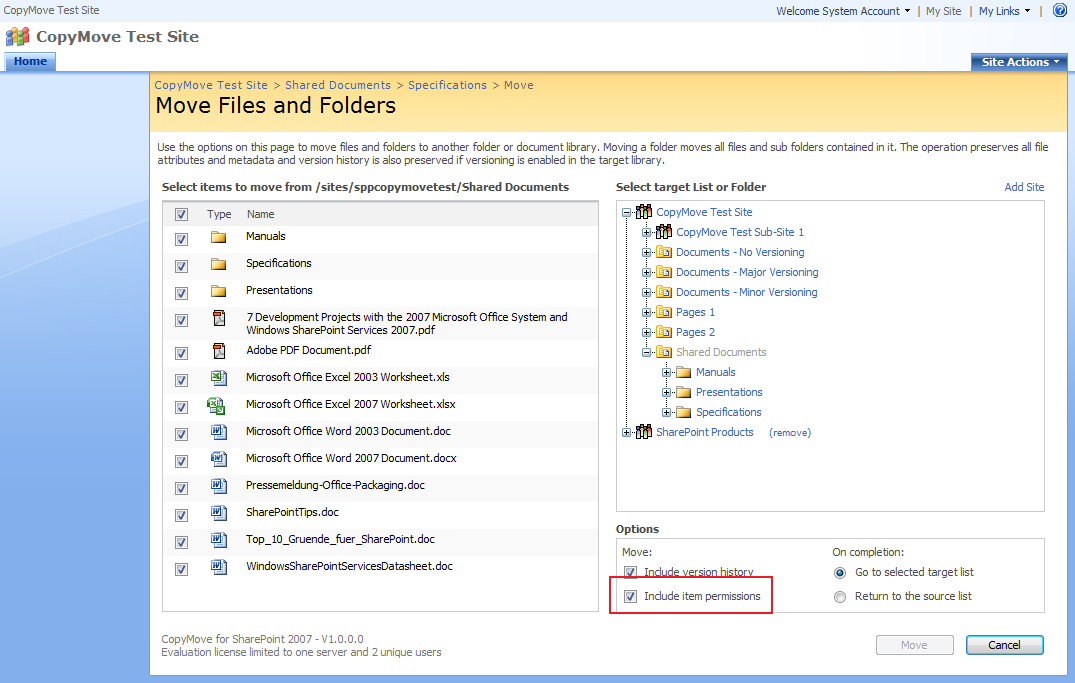
Task: Select Presentations folder in target tree
Action: 729,392
